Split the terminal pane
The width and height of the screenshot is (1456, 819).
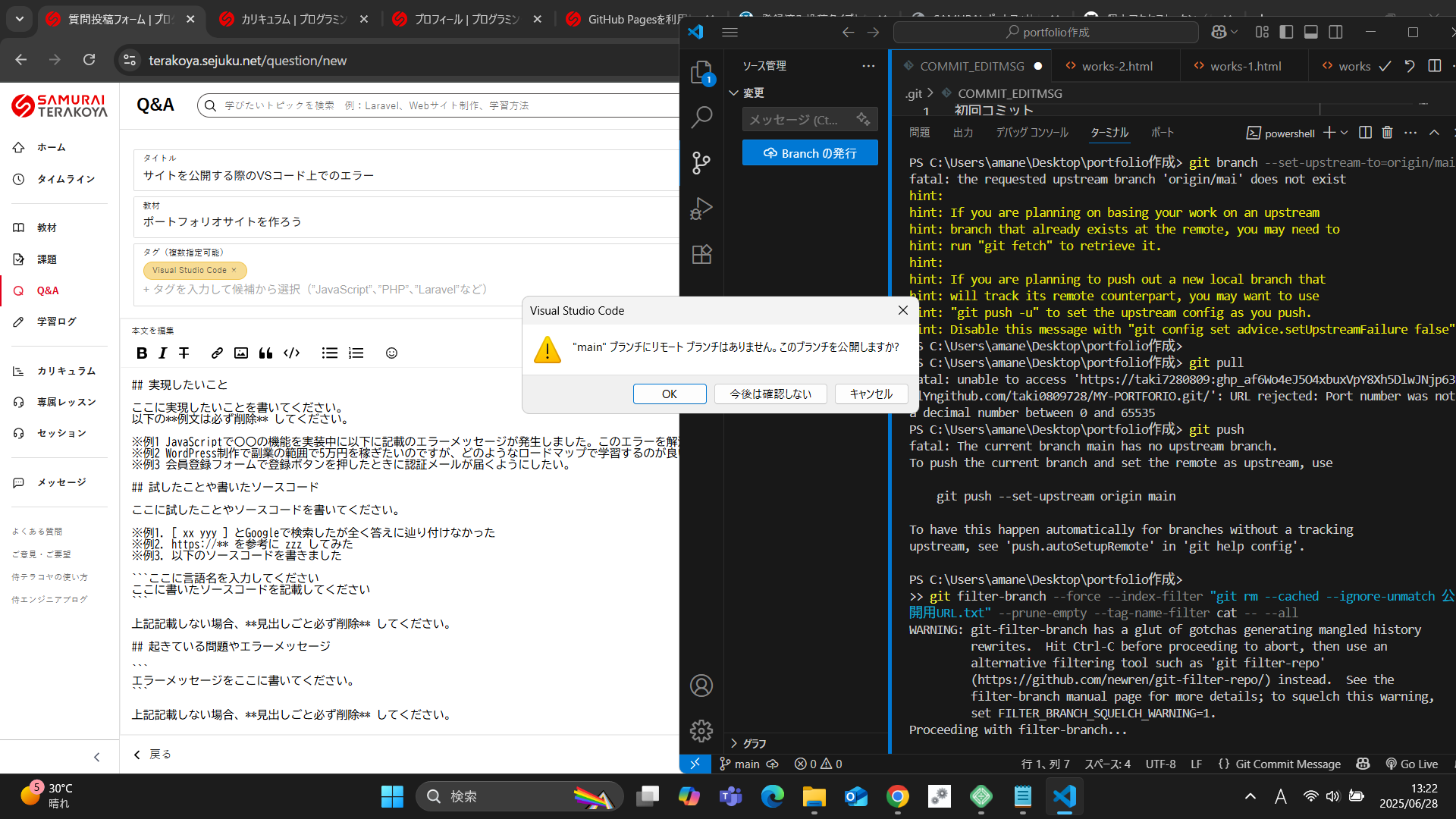point(1365,132)
